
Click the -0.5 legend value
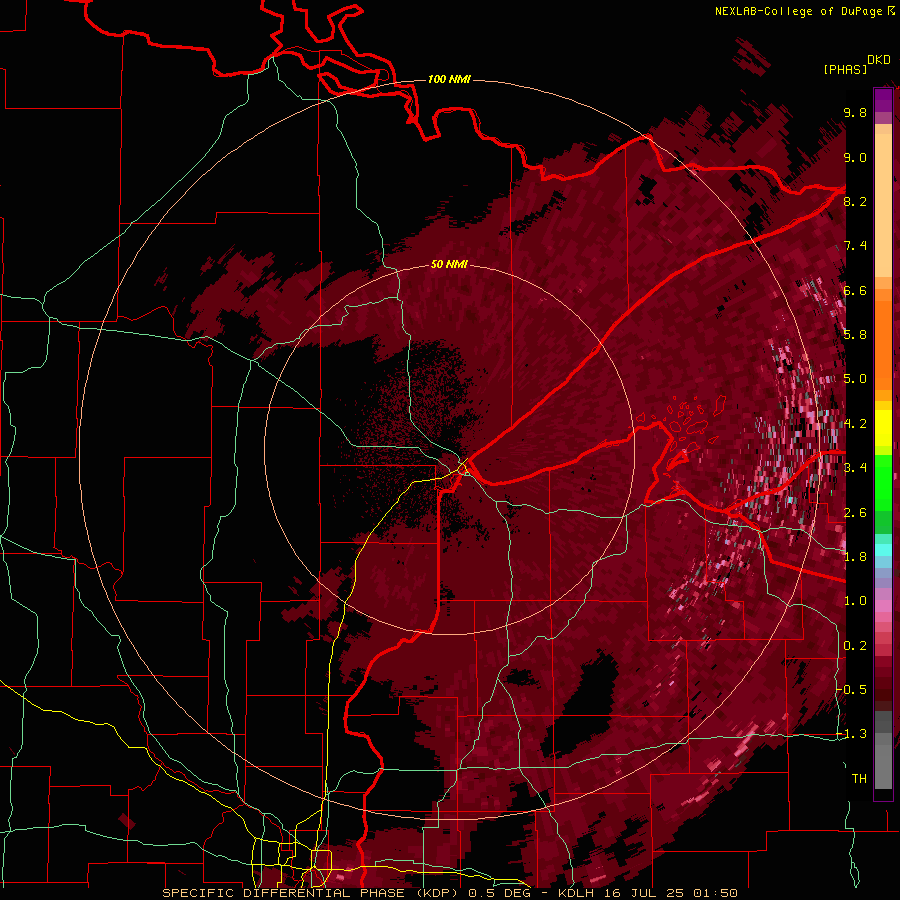[x=852, y=690]
